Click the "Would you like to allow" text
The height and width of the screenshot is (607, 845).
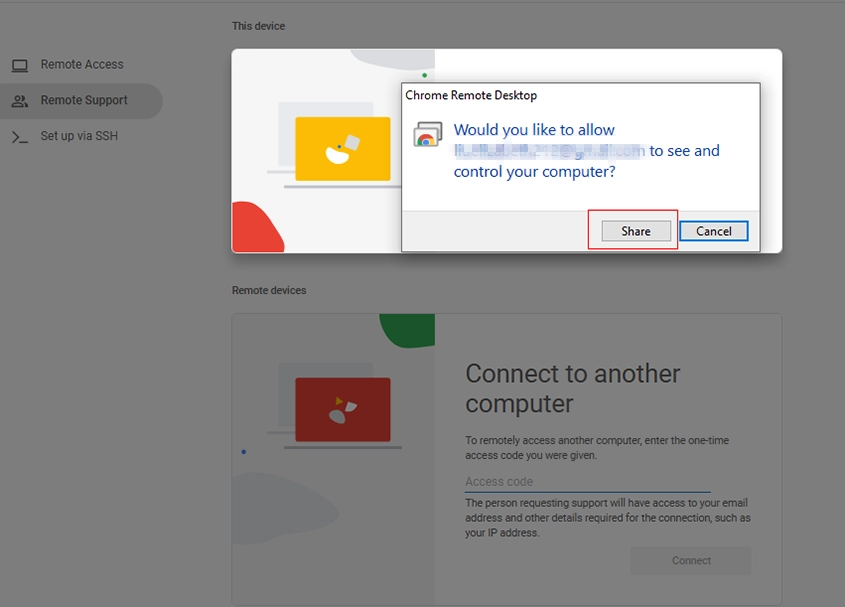[x=534, y=130]
